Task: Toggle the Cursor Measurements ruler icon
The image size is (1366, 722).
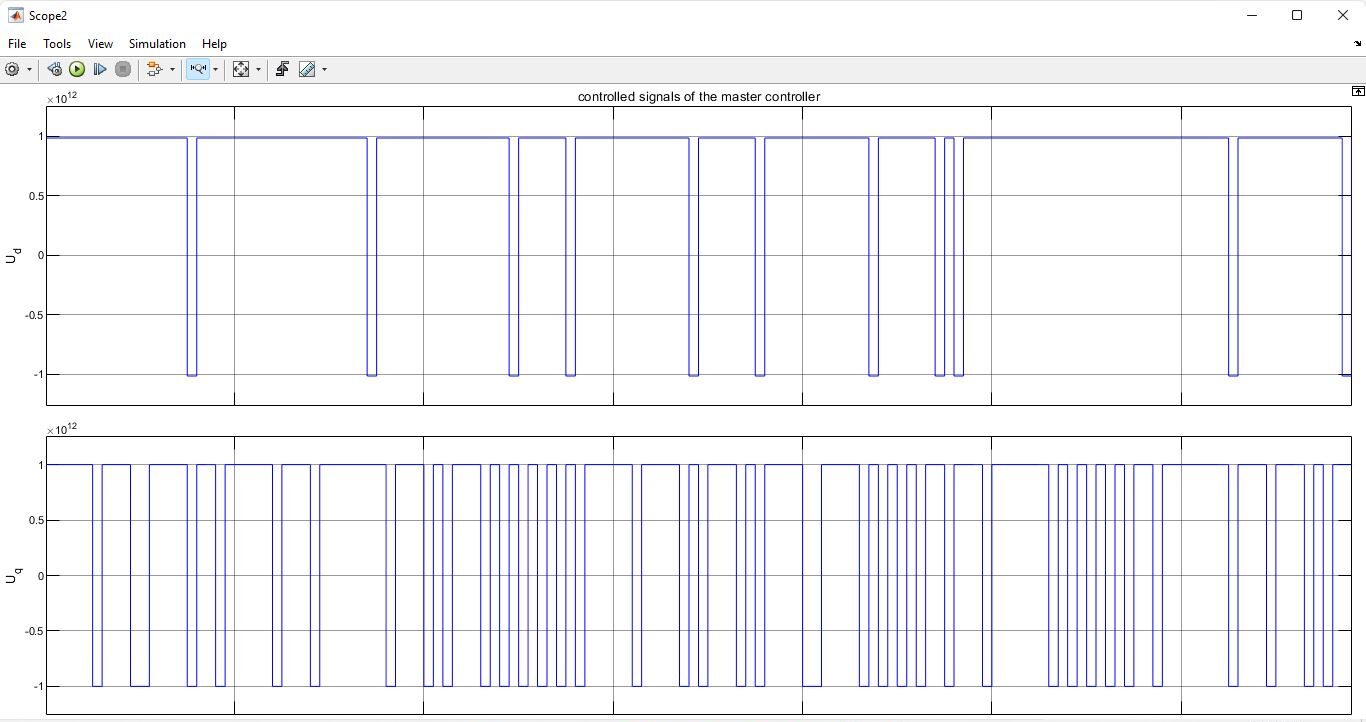Action: click(x=307, y=69)
